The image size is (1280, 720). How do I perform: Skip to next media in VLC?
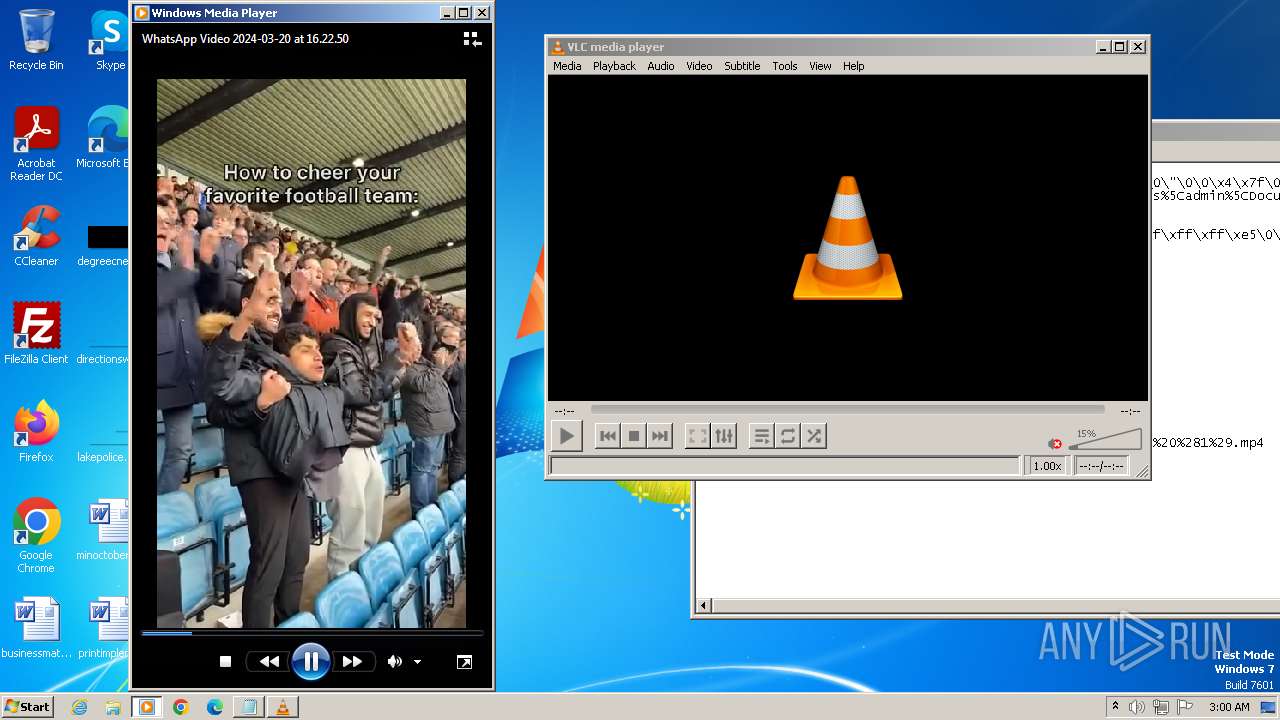[659, 436]
